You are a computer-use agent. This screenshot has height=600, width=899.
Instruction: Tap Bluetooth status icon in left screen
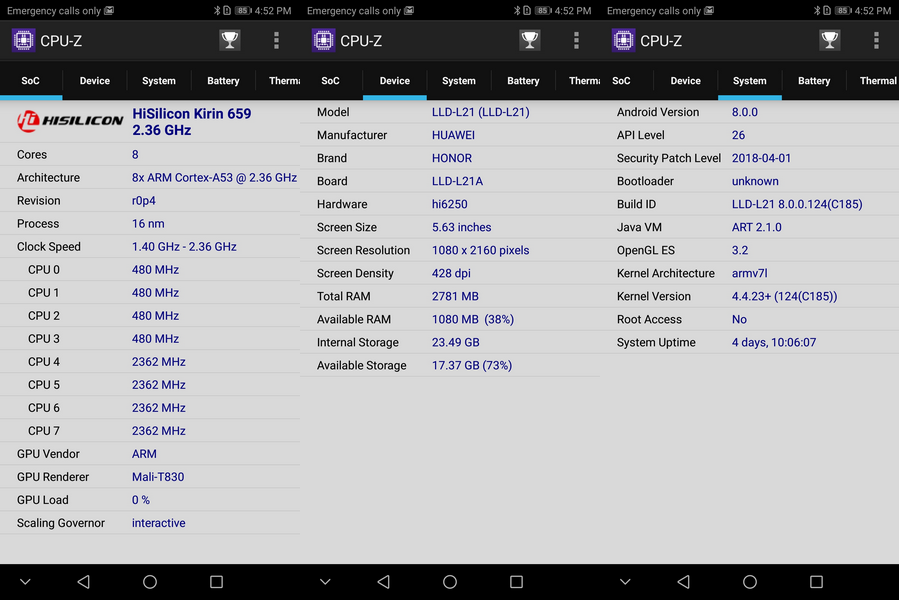217,10
